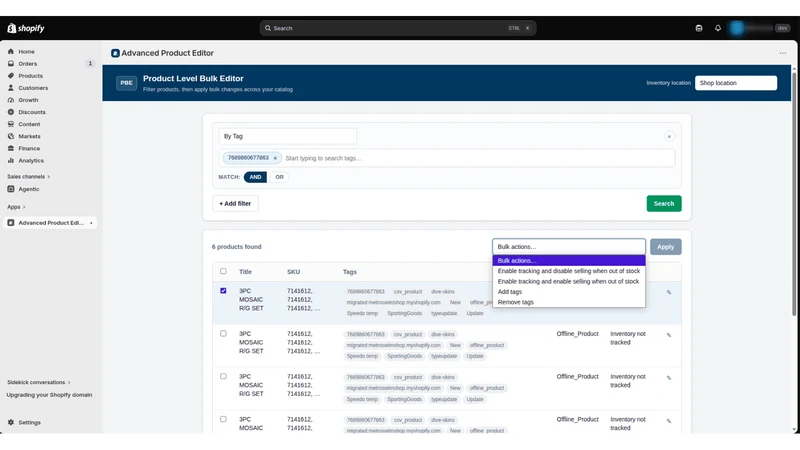800x450 pixels.
Task: Click the edit pencil in fourth product row
Action: tap(669, 421)
